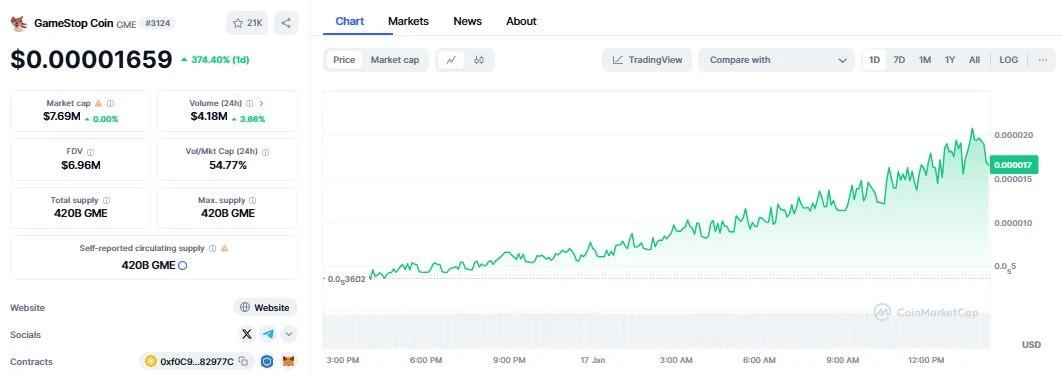Expand more socials chevron
This screenshot has height=375, width=1062.
[x=289, y=334]
